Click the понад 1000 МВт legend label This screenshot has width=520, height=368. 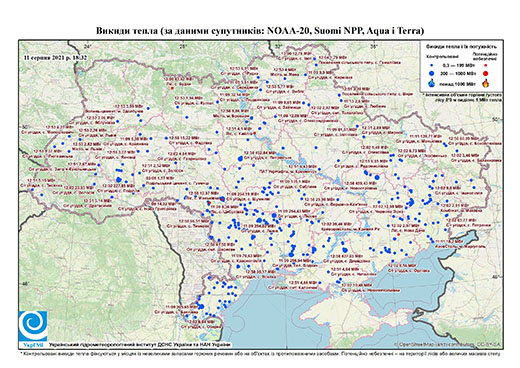point(458,84)
